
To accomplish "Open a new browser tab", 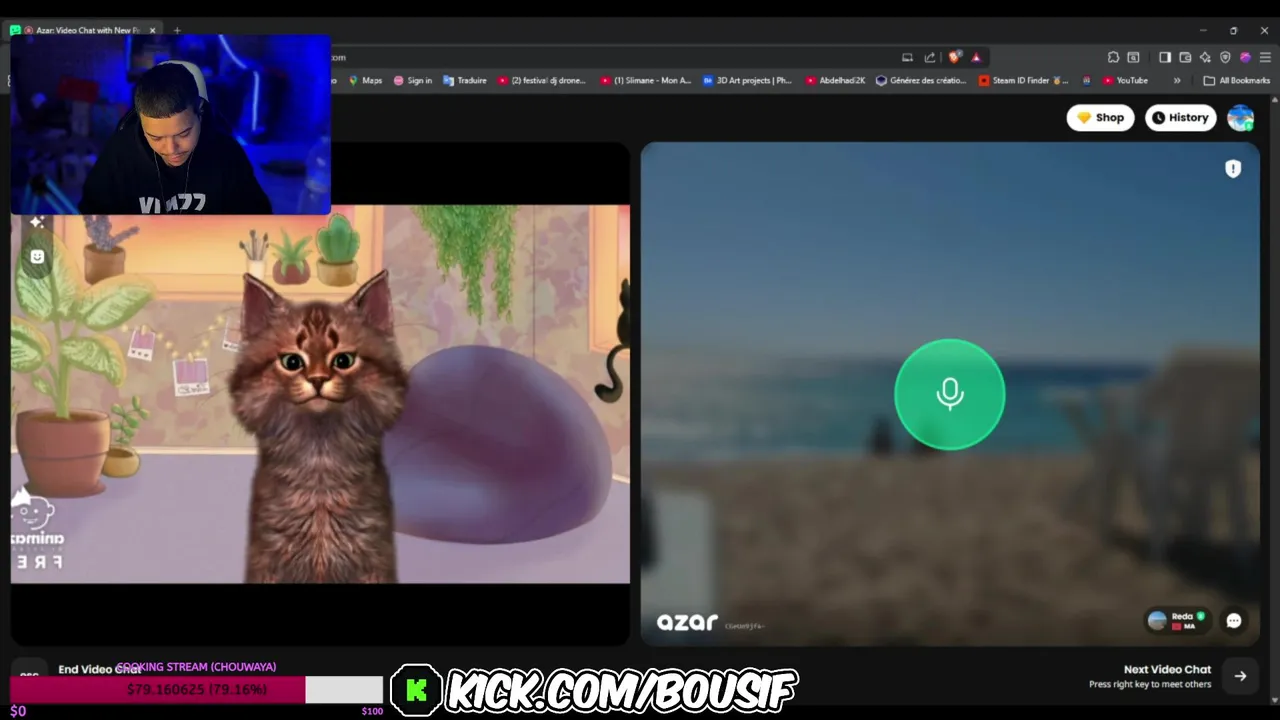I will click(177, 30).
